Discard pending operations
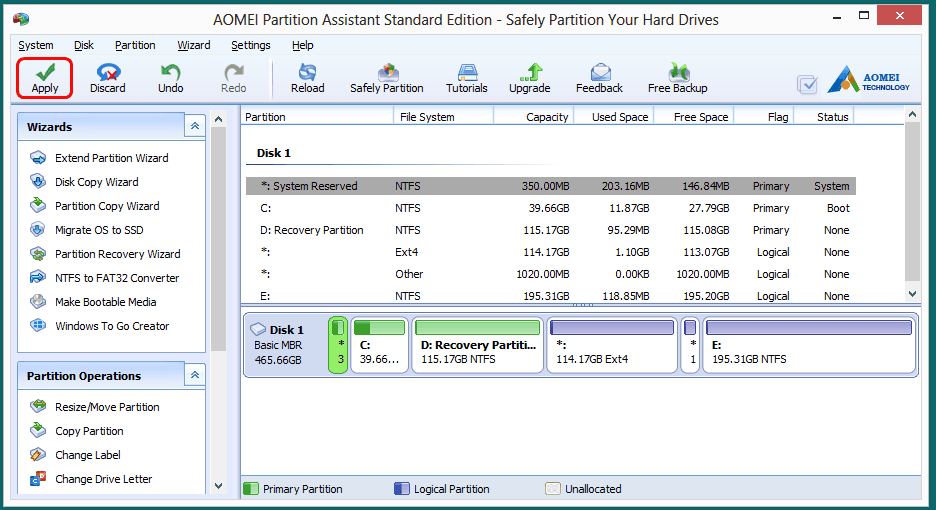Image resolution: width=936 pixels, height=510 pixels. tap(107, 78)
